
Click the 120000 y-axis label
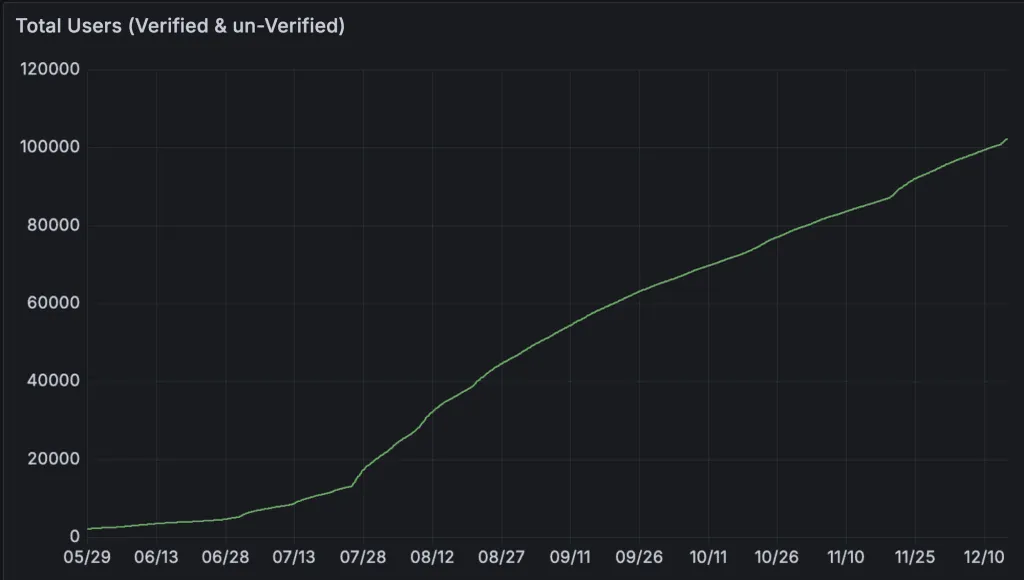[50, 70]
